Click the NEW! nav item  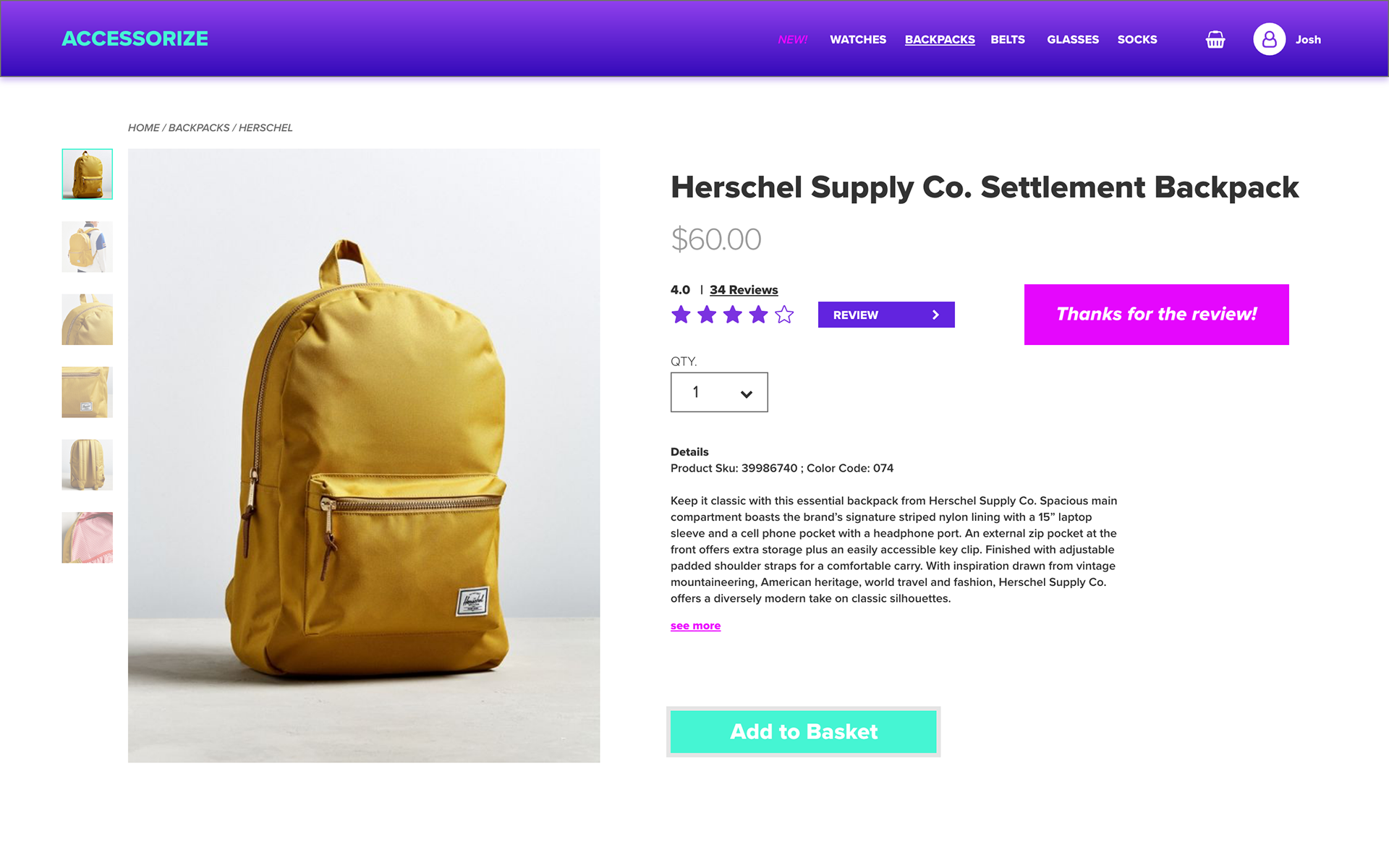[792, 40]
